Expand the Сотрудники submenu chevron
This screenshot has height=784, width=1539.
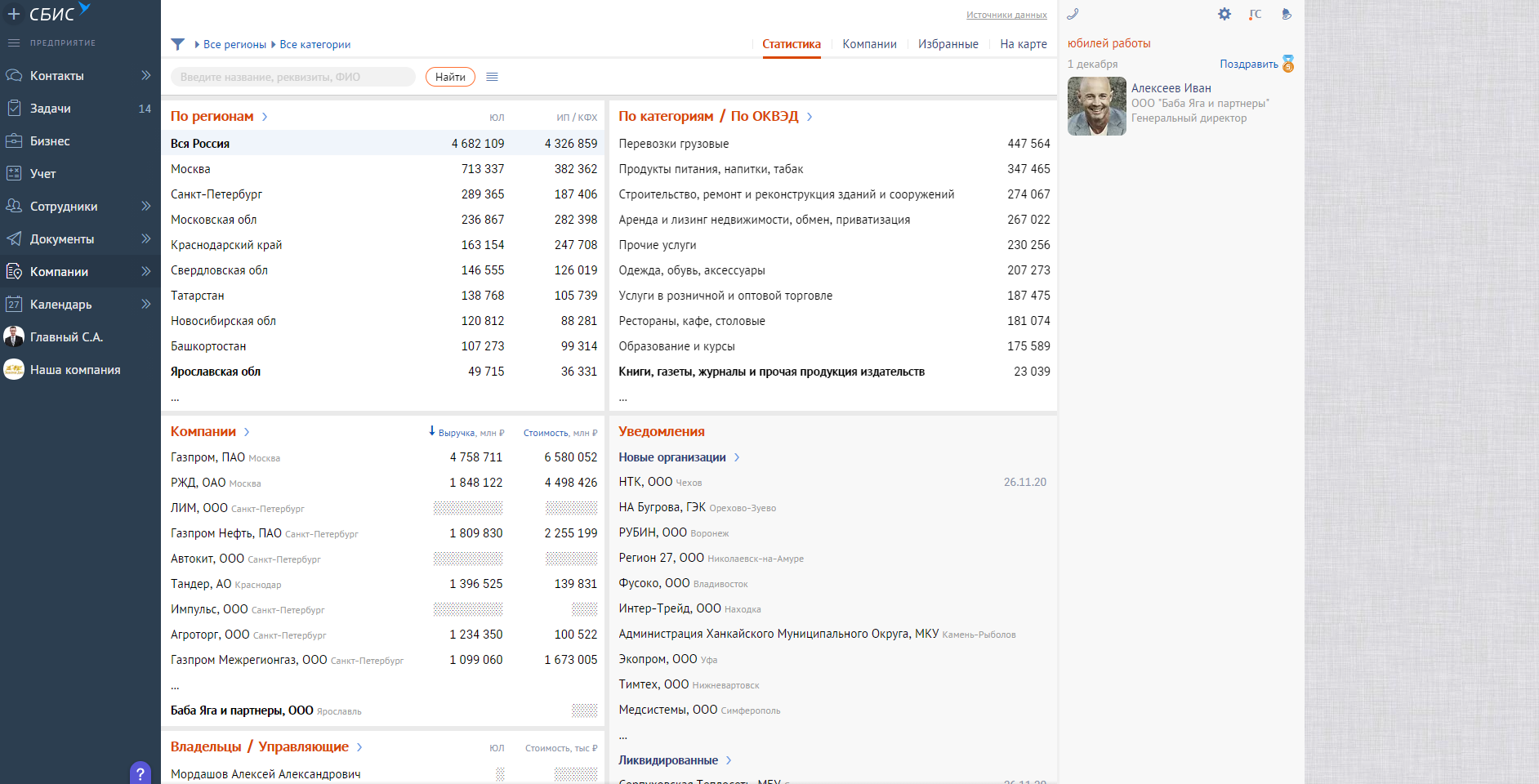tap(145, 206)
